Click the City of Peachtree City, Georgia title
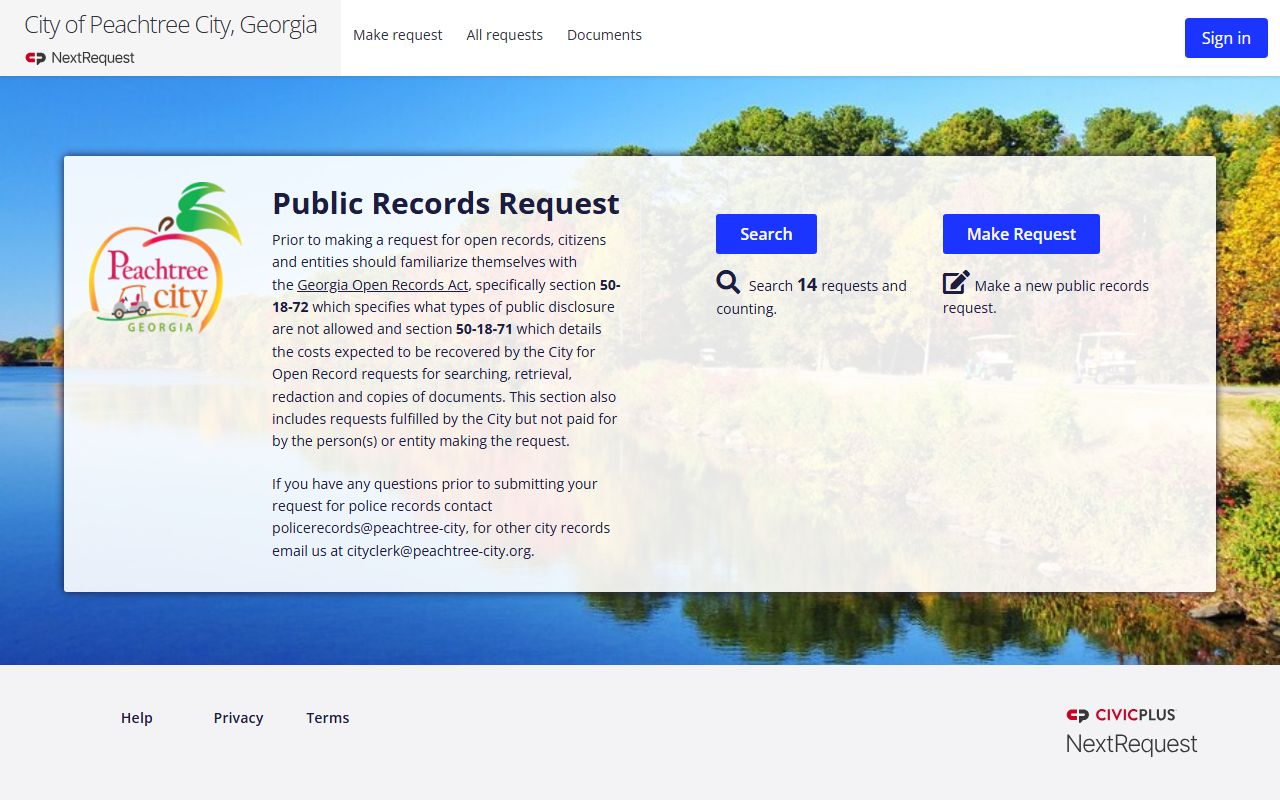 tap(170, 25)
